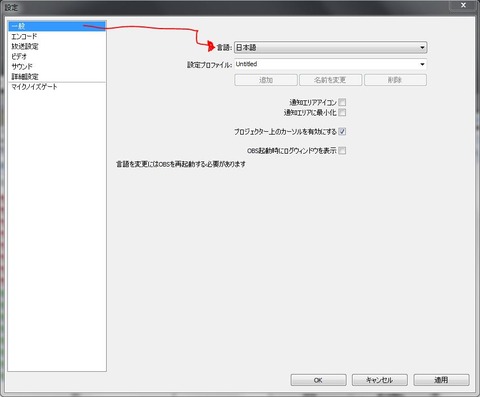Image resolution: width=480 pixels, height=397 pixels.
Task: Click the 削除 button
Action: pos(395,80)
